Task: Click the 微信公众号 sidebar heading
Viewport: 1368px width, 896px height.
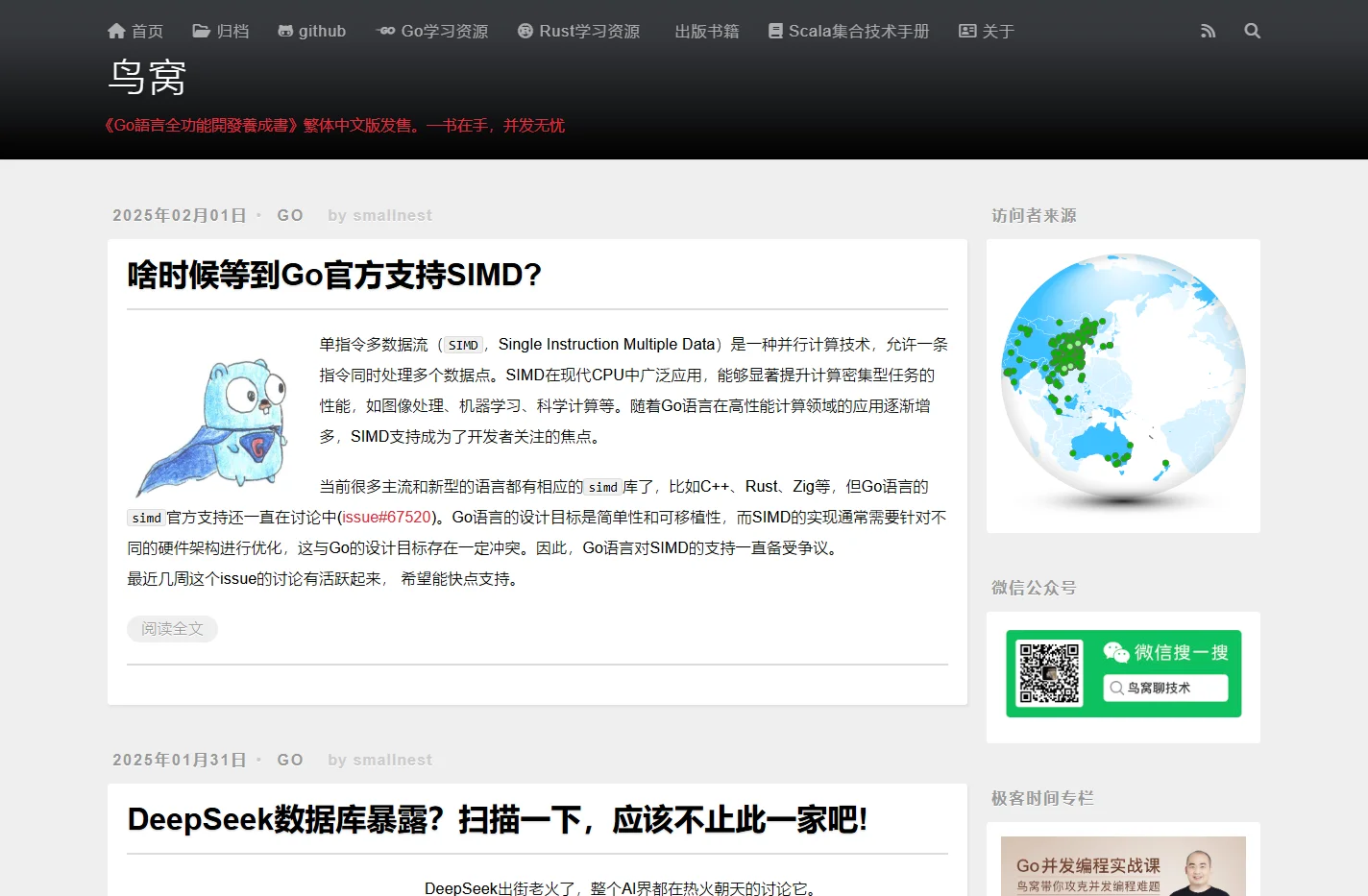Action: click(x=1034, y=588)
